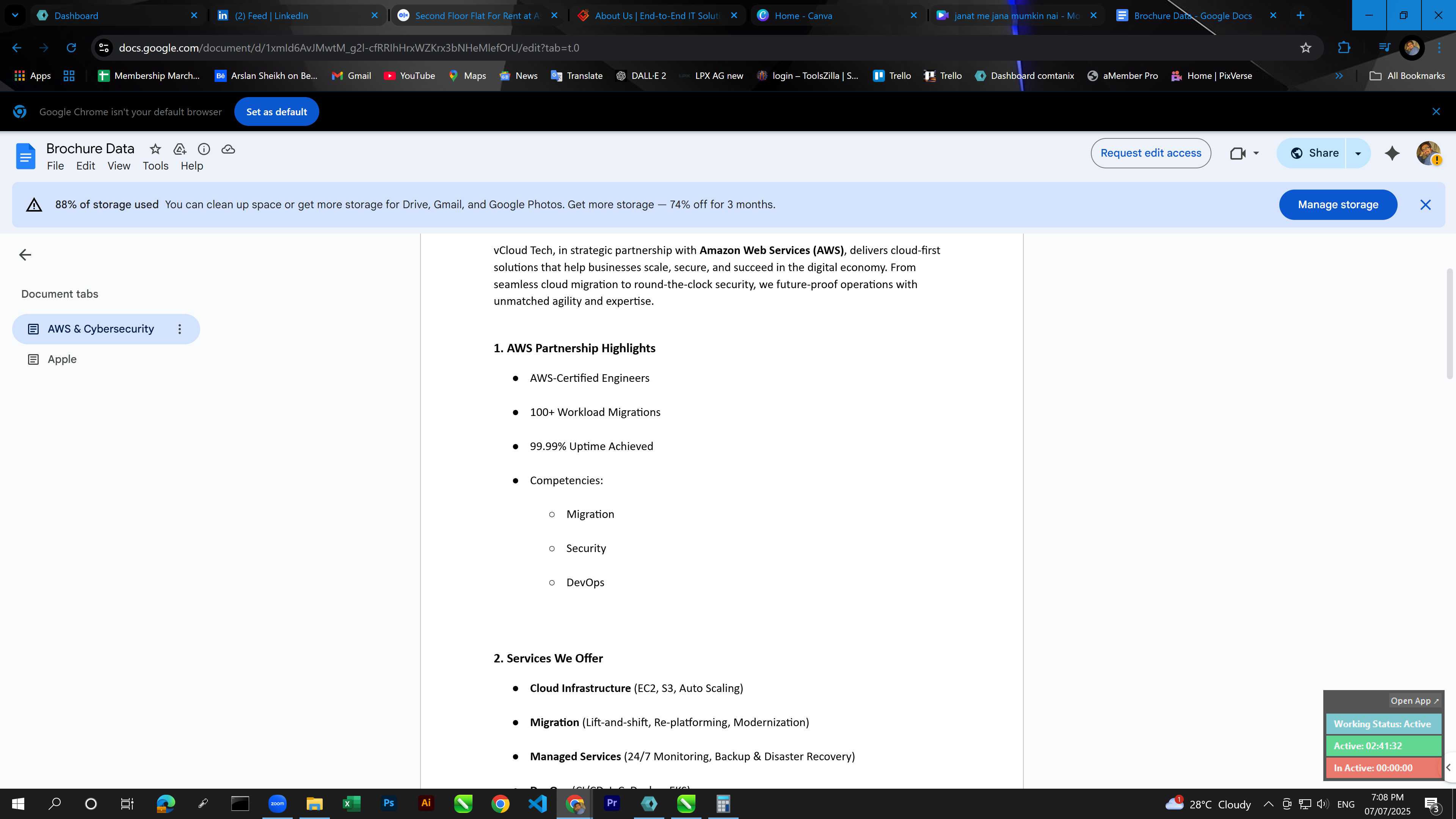1456x819 pixels.
Task: Open the Chrome extensions puzzle icon
Action: (1344, 48)
